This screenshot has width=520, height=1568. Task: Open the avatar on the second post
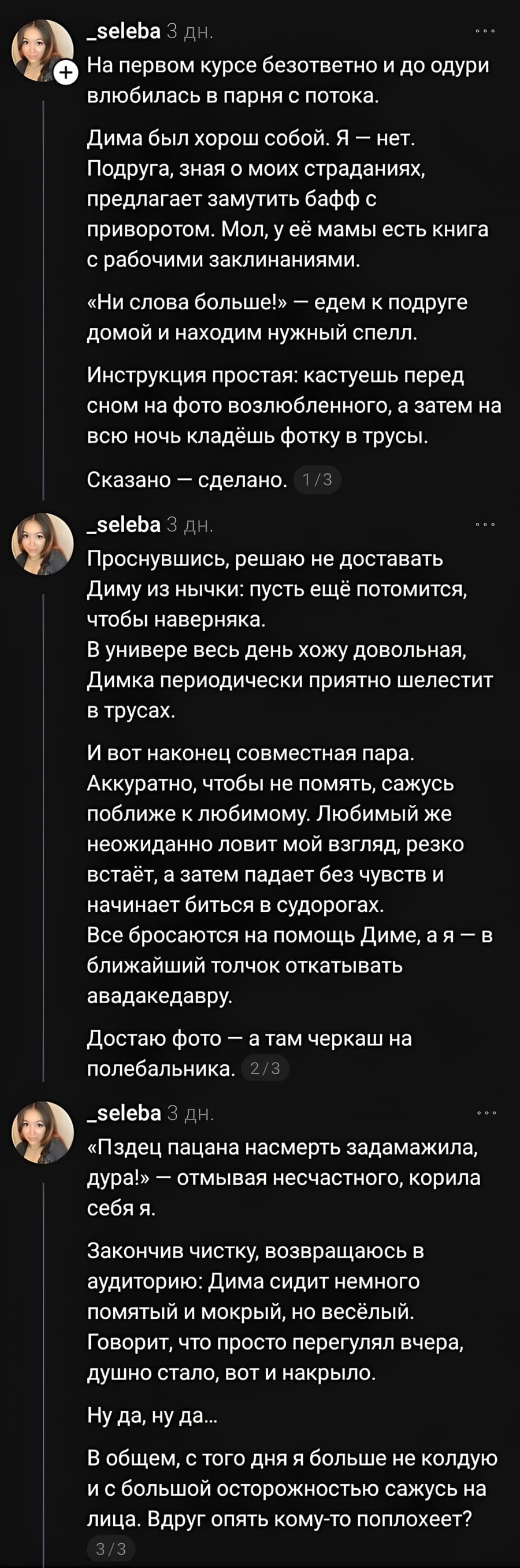coord(43,543)
